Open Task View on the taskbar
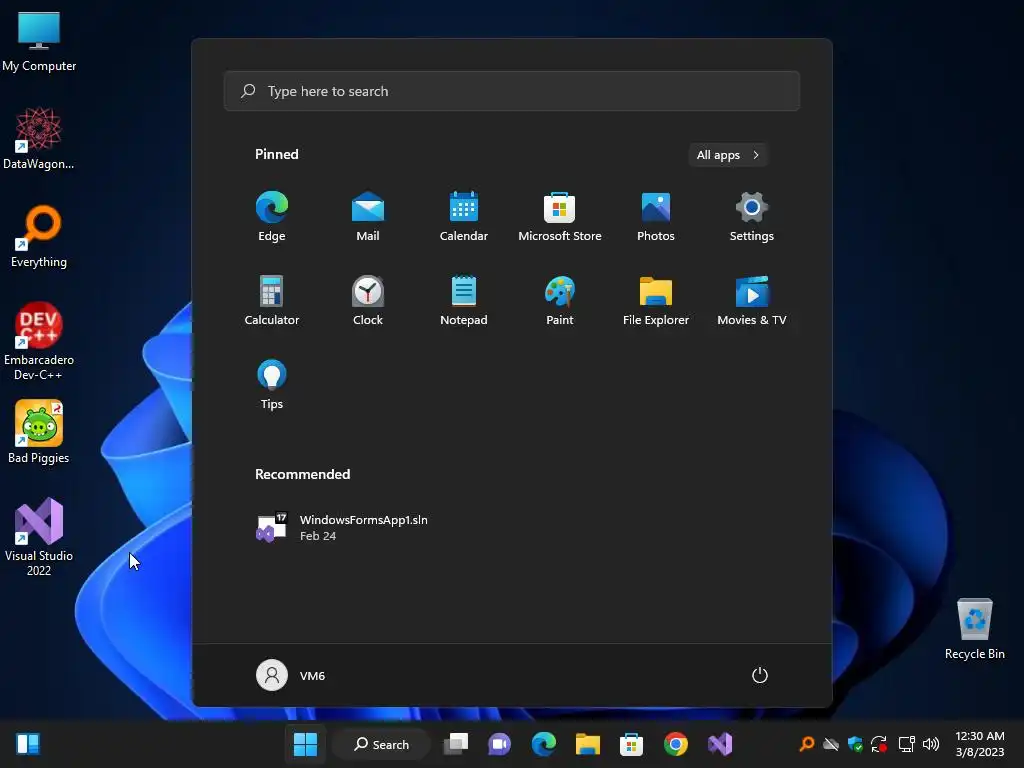Screen dimensions: 1024x768 456,744
